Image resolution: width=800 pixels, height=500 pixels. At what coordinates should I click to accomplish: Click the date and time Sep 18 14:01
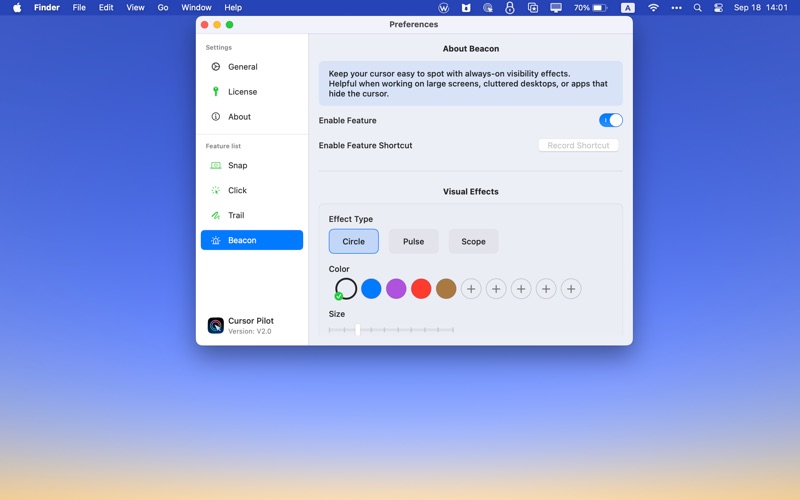click(x=761, y=8)
